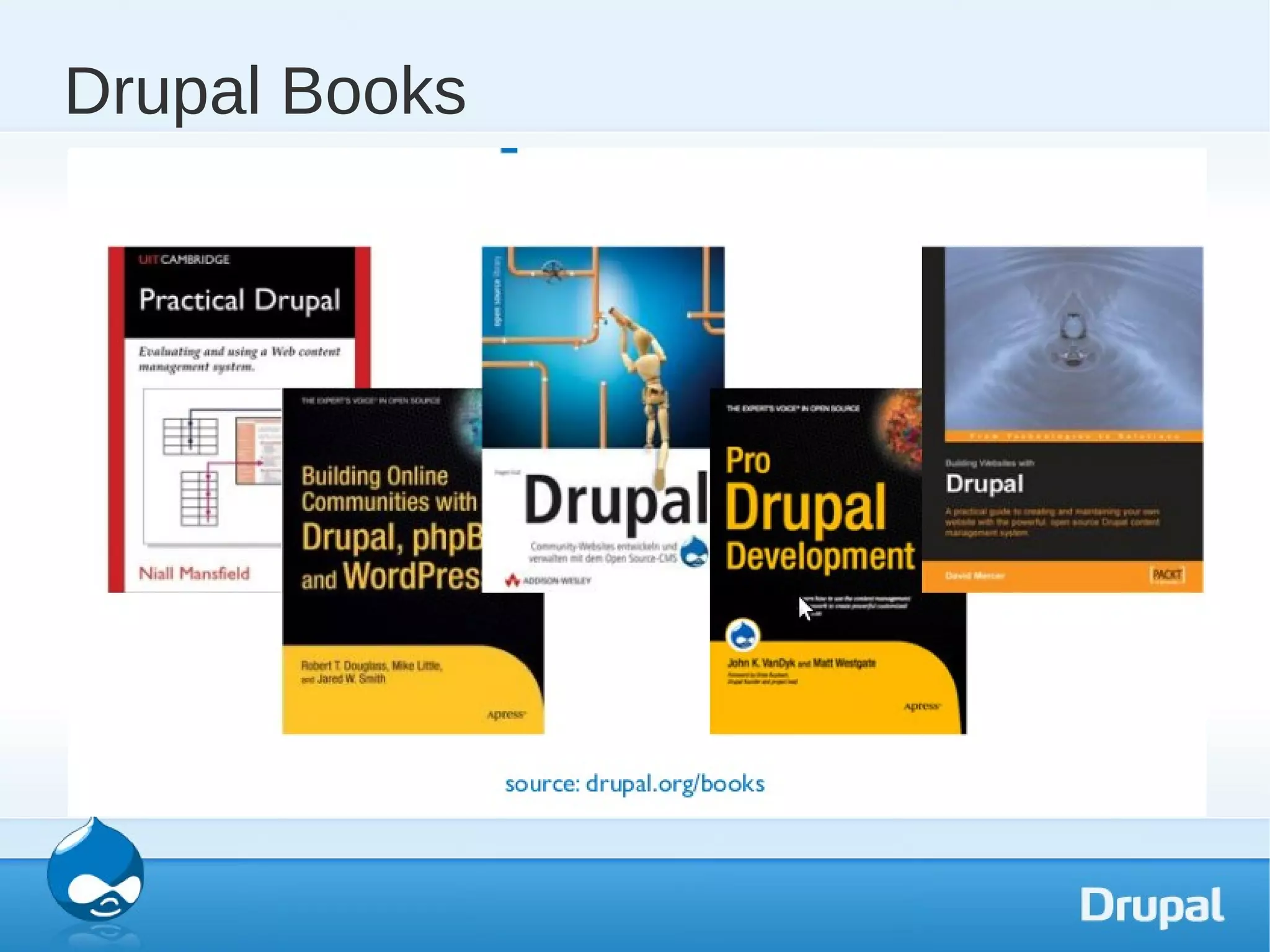
Task: Click authors Robert T. Douglass, Mike Little
Action: coord(371,672)
